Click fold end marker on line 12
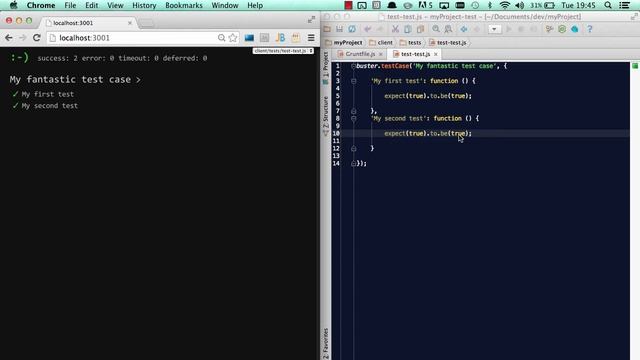 point(353,149)
